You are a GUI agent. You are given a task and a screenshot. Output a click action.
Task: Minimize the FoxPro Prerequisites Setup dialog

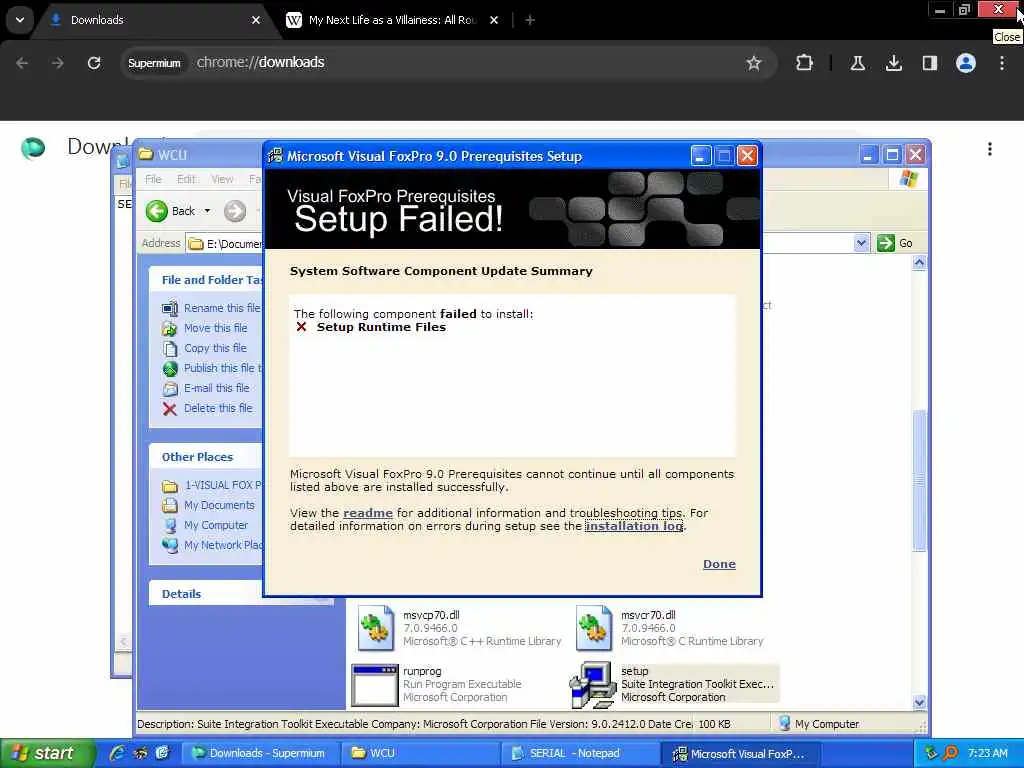pyautogui.click(x=700, y=156)
